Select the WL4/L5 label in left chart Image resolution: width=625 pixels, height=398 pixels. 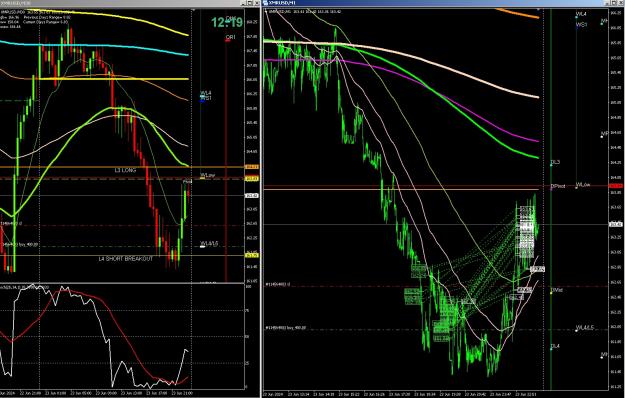tap(209, 243)
